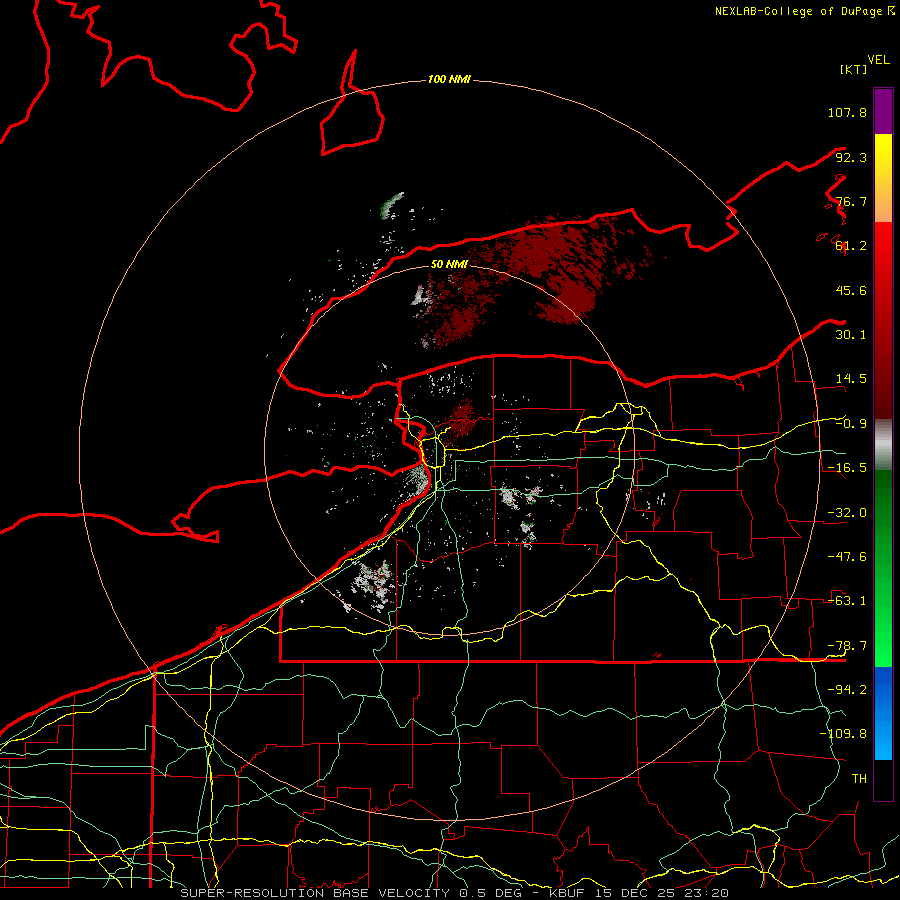The width and height of the screenshot is (900, 900).
Task: Select the 107.8 legend value
Action: 847,112
